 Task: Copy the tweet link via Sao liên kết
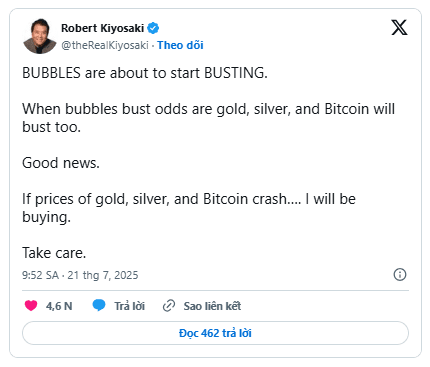coord(212,306)
